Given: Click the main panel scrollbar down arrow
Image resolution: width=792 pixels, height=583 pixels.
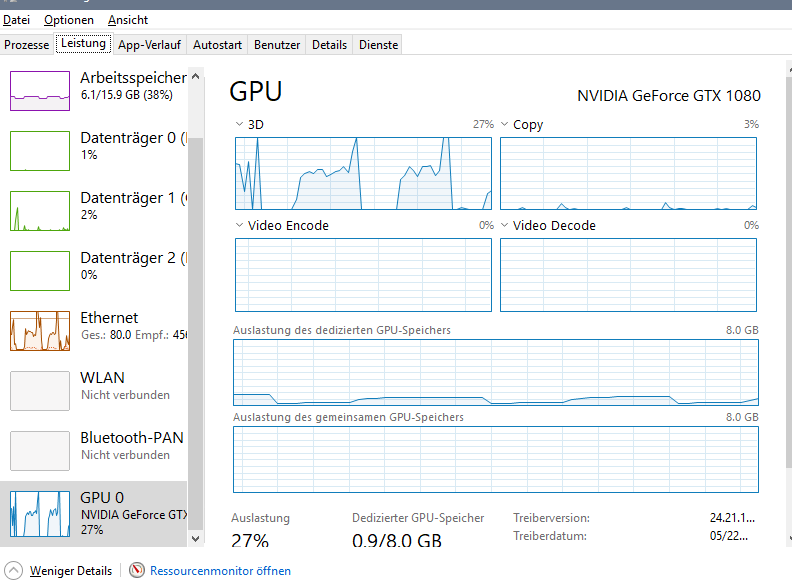Looking at the screenshot, I should pos(789,539).
